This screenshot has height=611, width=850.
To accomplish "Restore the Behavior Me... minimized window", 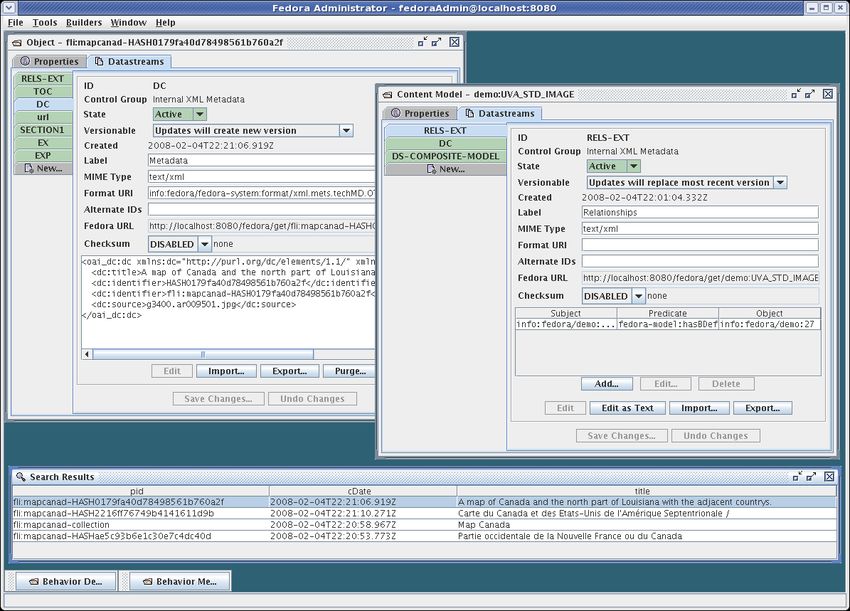I will click(180, 581).
